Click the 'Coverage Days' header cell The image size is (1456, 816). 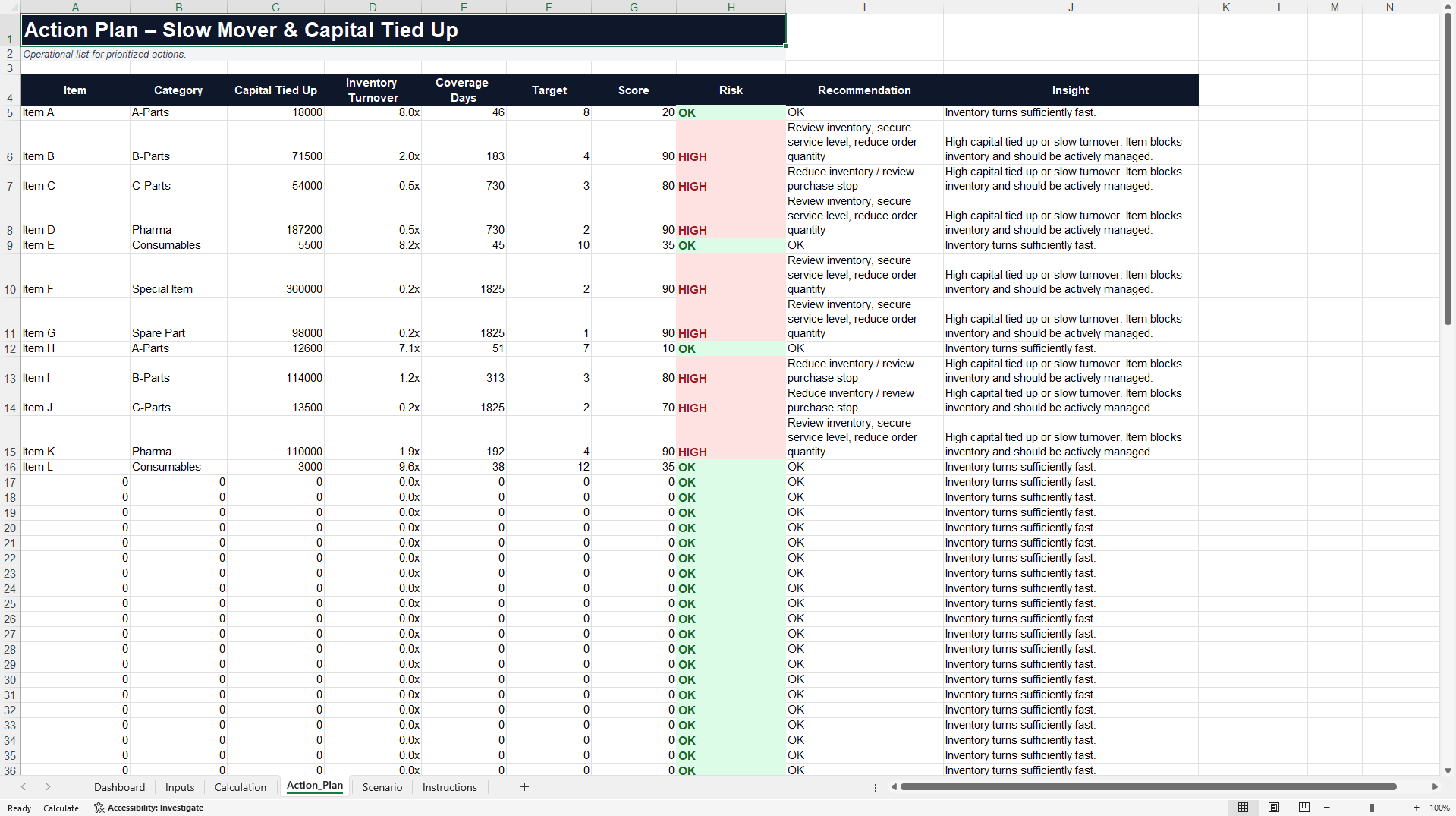464,90
